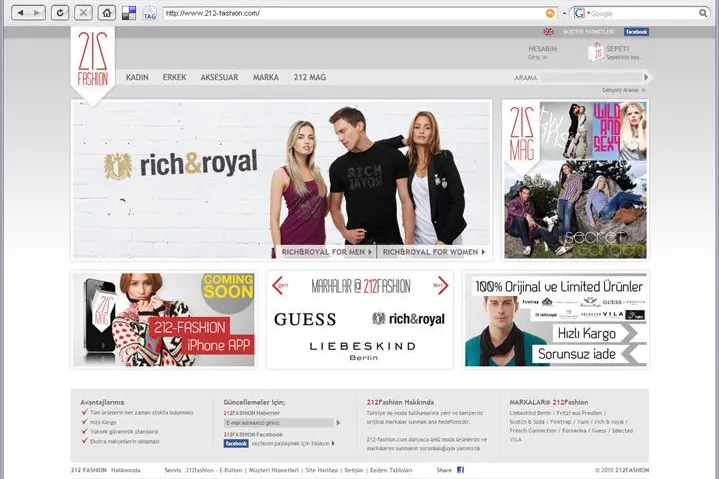The height and width of the screenshot is (479, 719).
Task: Go to the browser home page icon
Action: (x=106, y=13)
